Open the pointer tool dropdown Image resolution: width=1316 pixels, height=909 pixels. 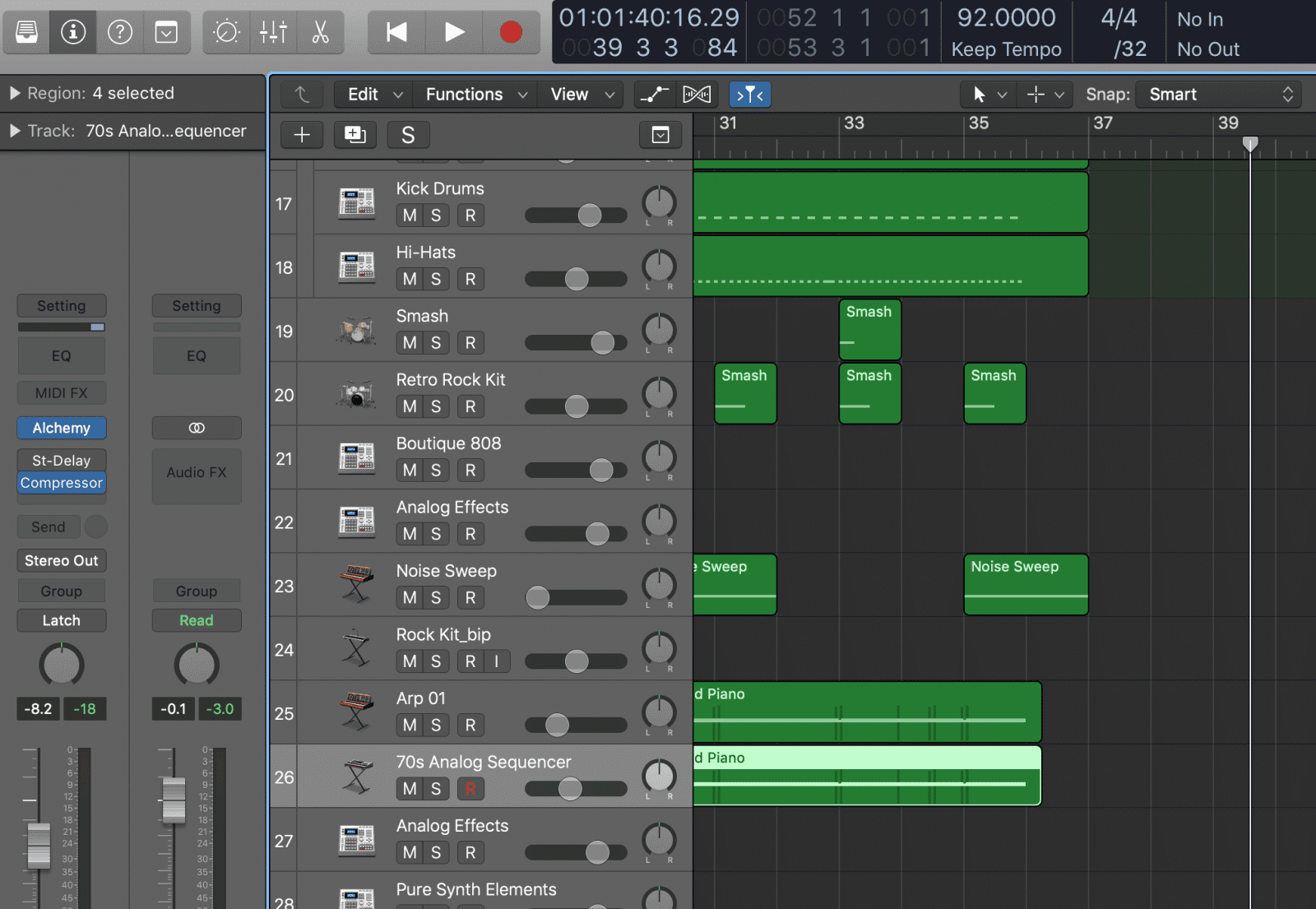click(x=988, y=95)
